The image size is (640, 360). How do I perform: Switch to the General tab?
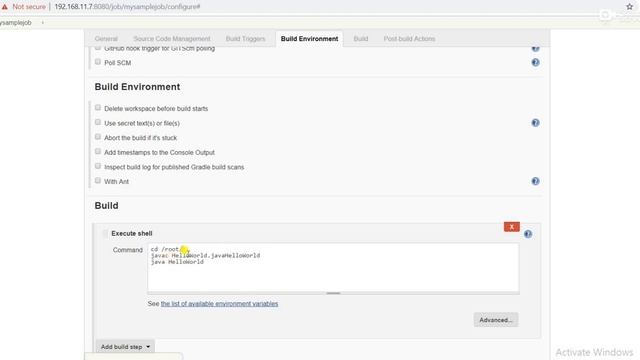(106, 39)
